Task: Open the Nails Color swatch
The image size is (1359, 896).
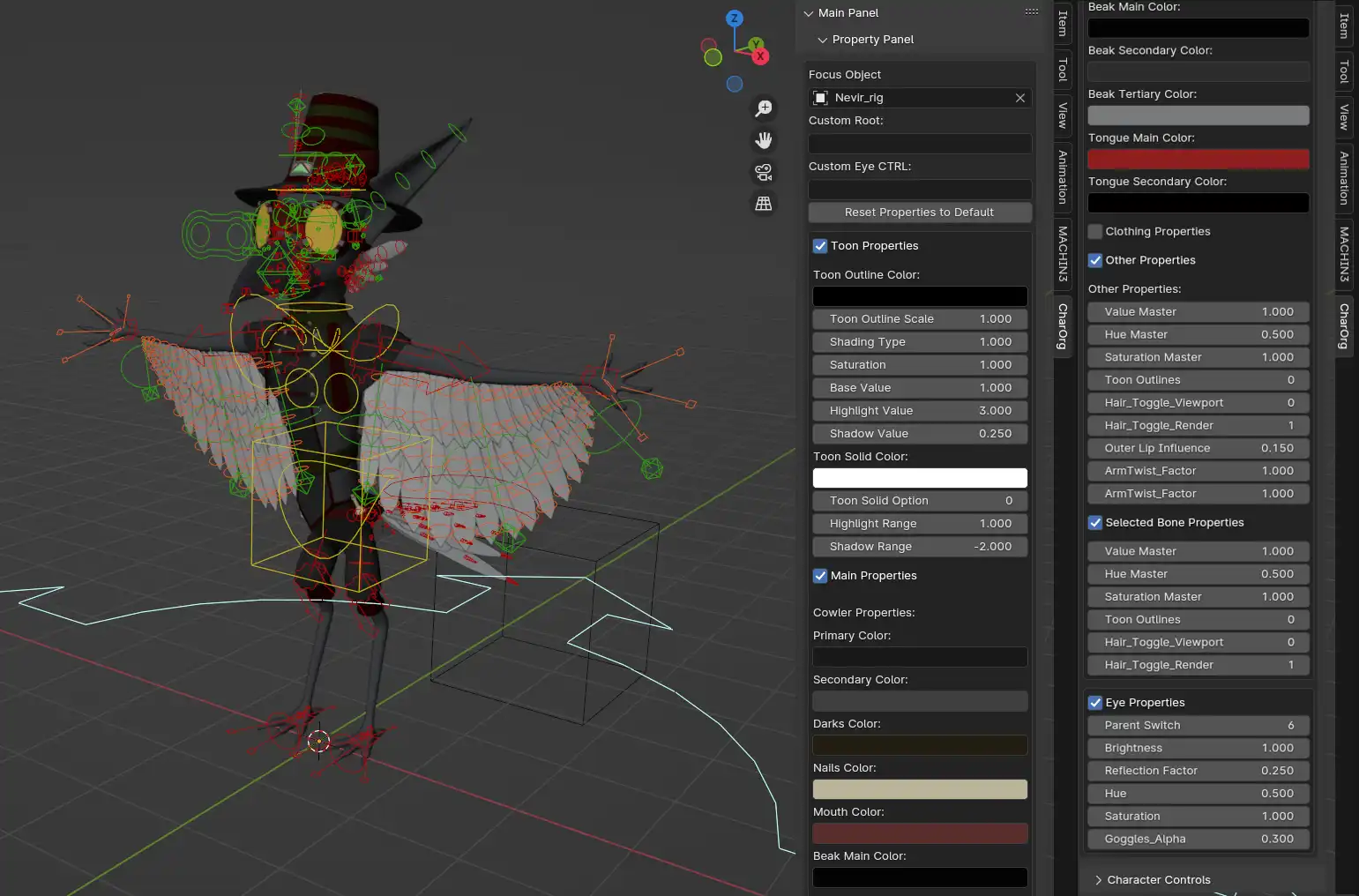Action: click(920, 789)
